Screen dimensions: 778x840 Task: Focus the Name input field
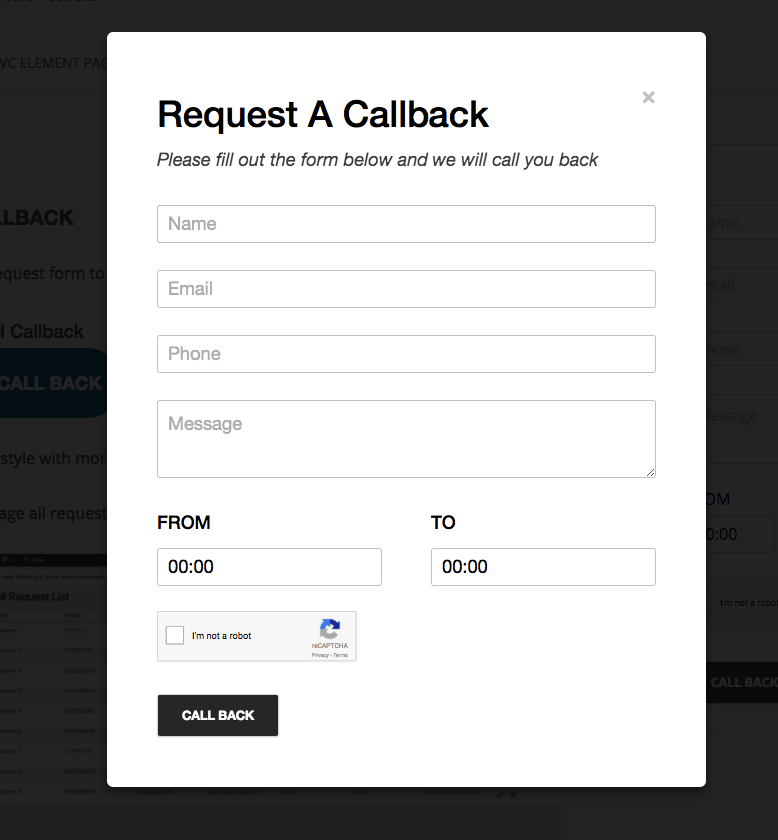(x=406, y=224)
